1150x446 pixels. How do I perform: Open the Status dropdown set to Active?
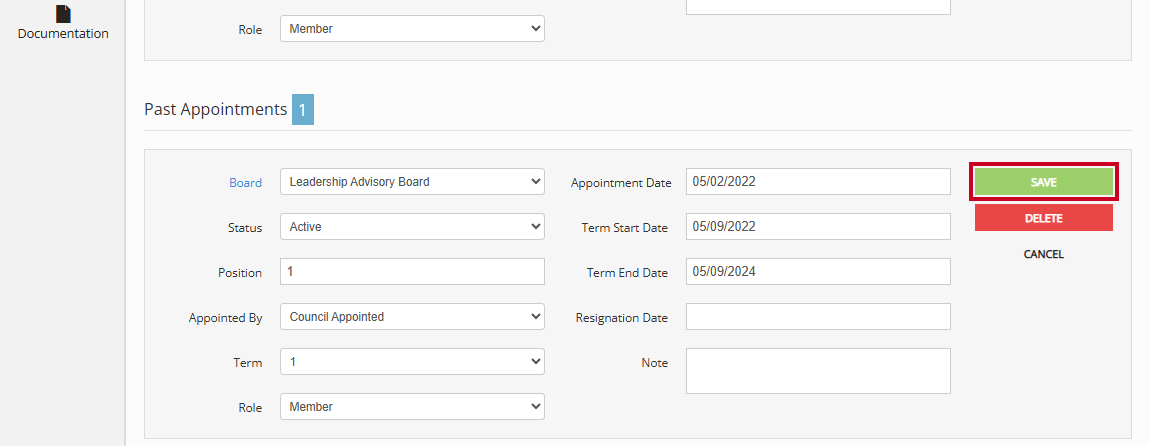412,227
